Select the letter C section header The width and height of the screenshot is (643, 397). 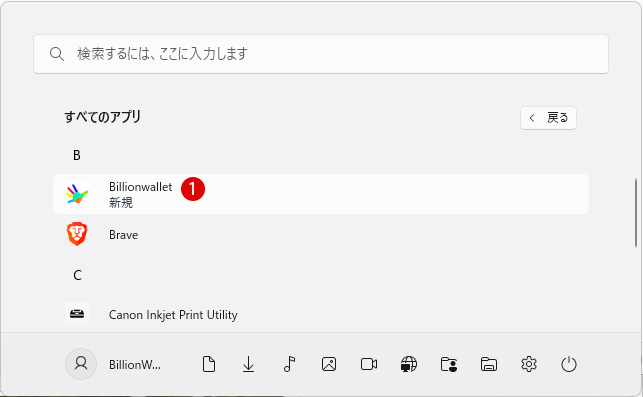pyautogui.click(x=78, y=275)
